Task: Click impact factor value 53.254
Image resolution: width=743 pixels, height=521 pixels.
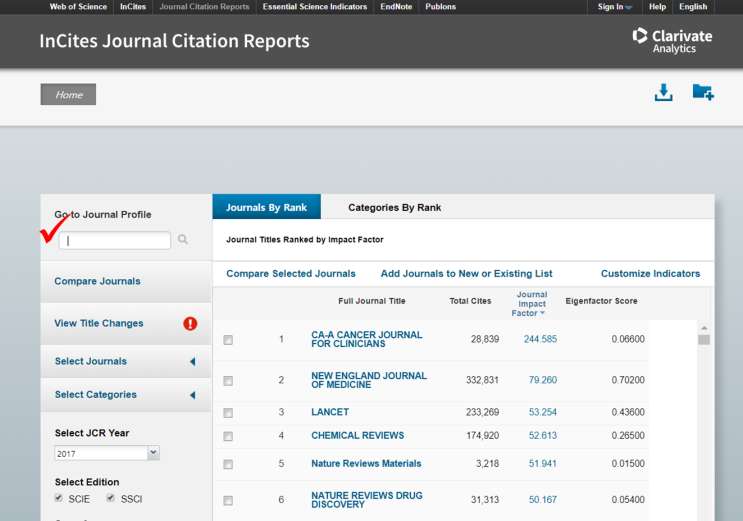Action: [543, 412]
